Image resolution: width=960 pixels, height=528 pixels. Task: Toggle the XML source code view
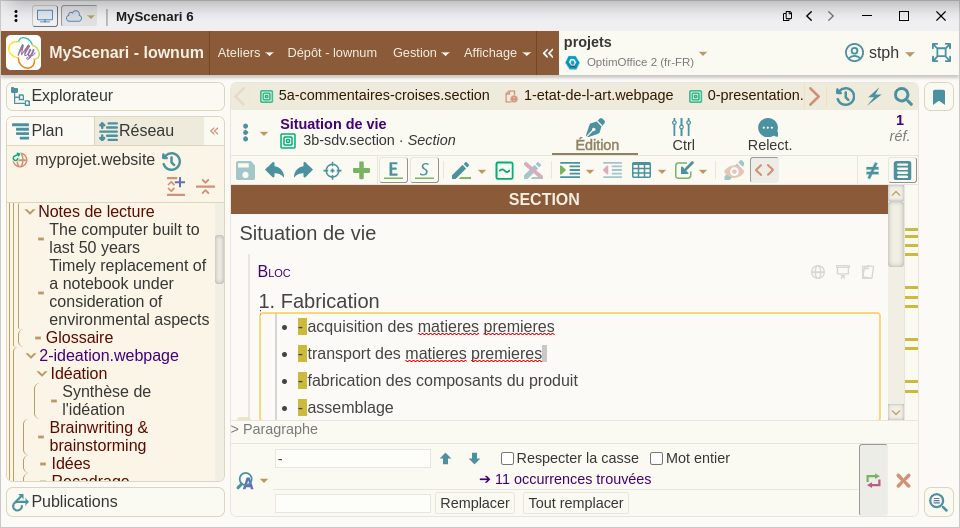[x=765, y=170]
